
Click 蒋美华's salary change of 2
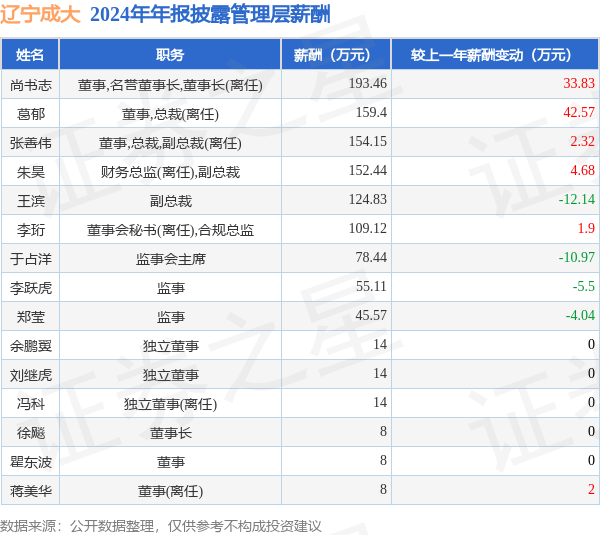[x=591, y=489]
